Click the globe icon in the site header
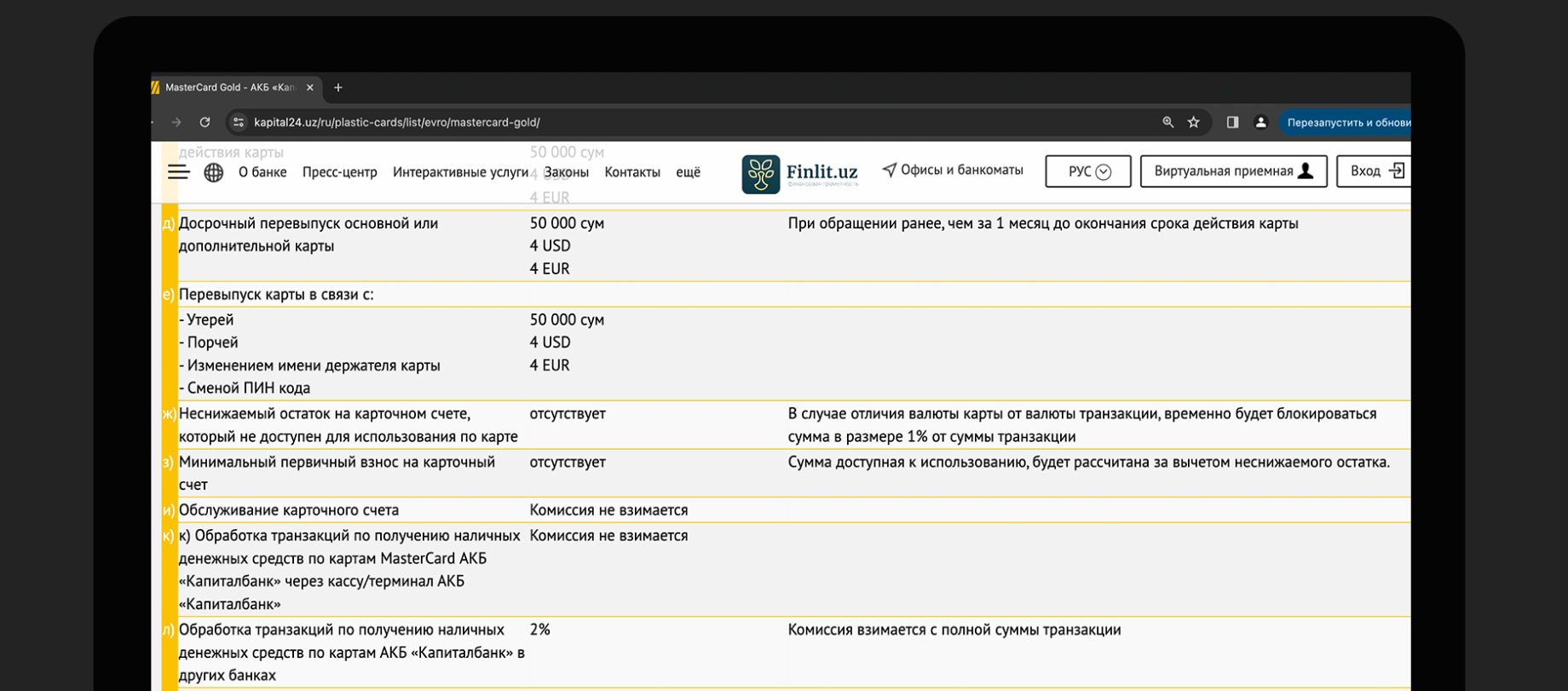Viewport: 1568px width, 691px height. tap(214, 172)
